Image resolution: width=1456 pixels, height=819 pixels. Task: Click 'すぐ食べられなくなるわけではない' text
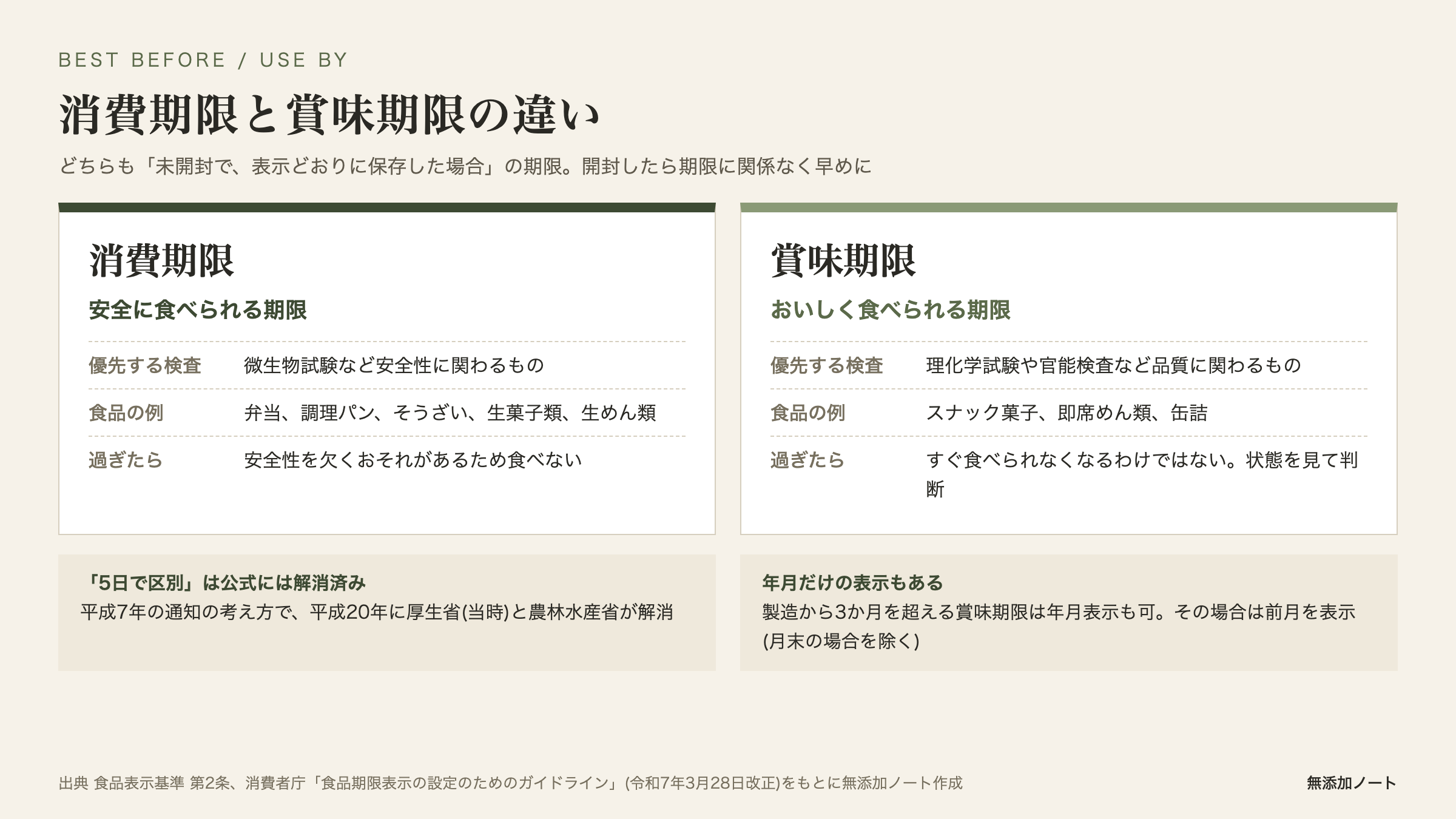[1142, 474]
